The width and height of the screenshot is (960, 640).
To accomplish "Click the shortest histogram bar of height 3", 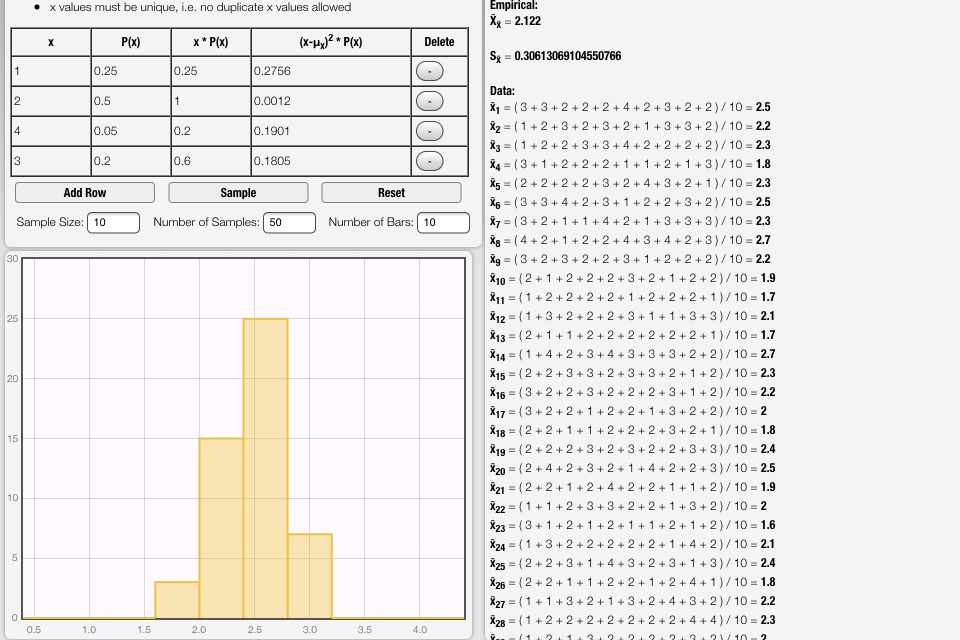I will (177, 600).
